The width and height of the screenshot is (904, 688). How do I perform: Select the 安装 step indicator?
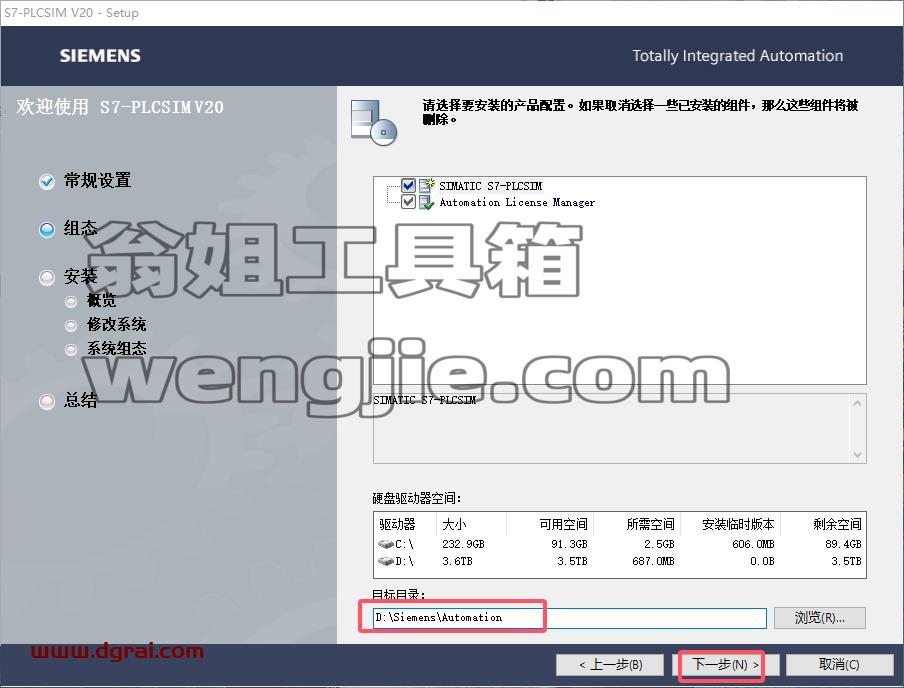[x=47, y=278]
